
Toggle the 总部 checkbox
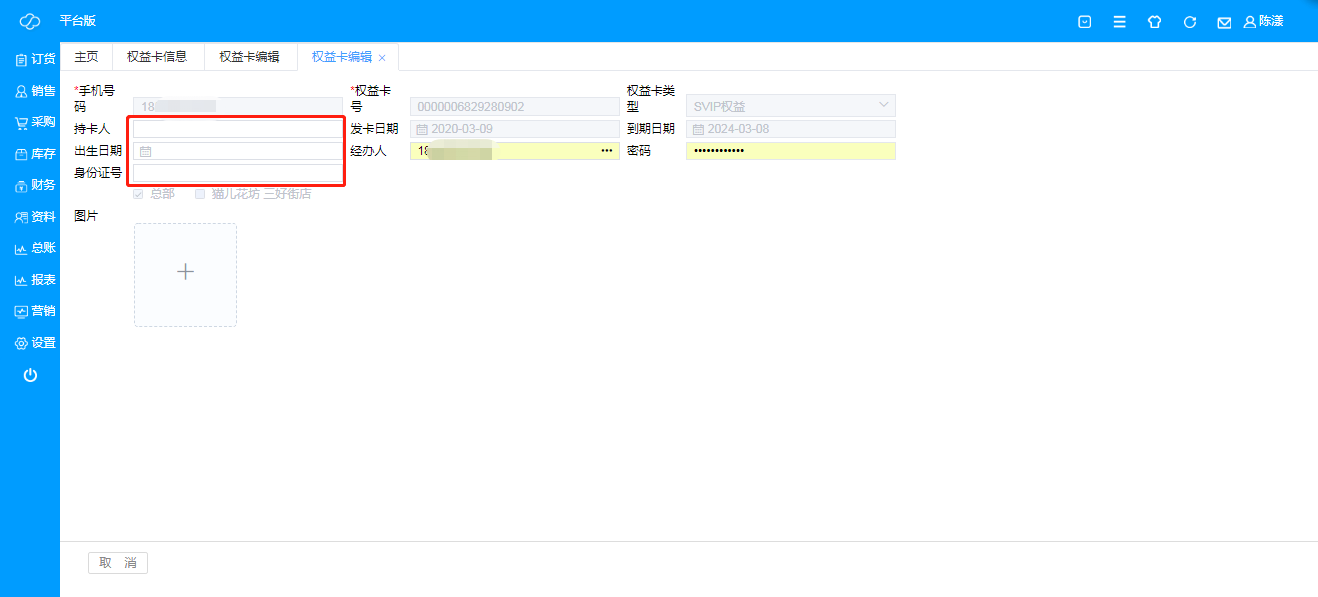point(139,194)
